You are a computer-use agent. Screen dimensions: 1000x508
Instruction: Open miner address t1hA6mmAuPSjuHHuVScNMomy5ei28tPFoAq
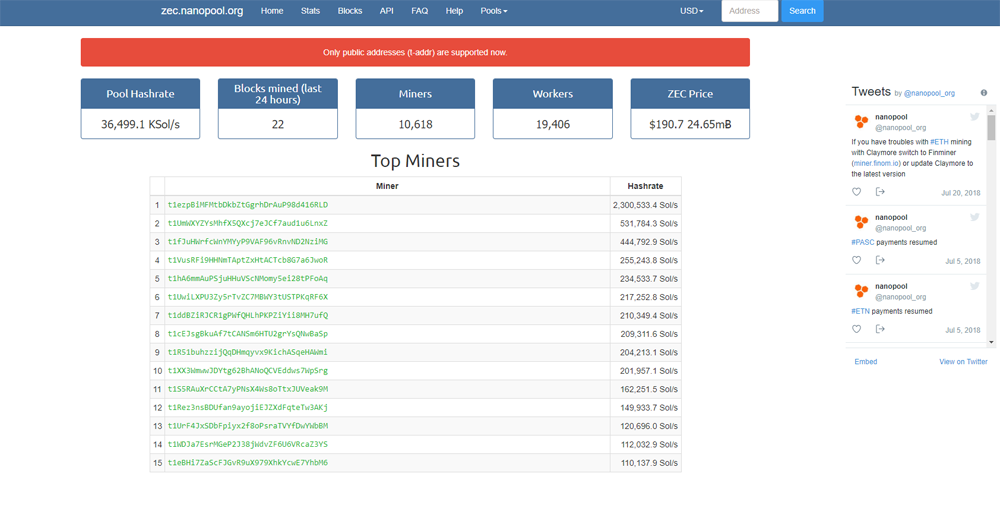pos(247,279)
